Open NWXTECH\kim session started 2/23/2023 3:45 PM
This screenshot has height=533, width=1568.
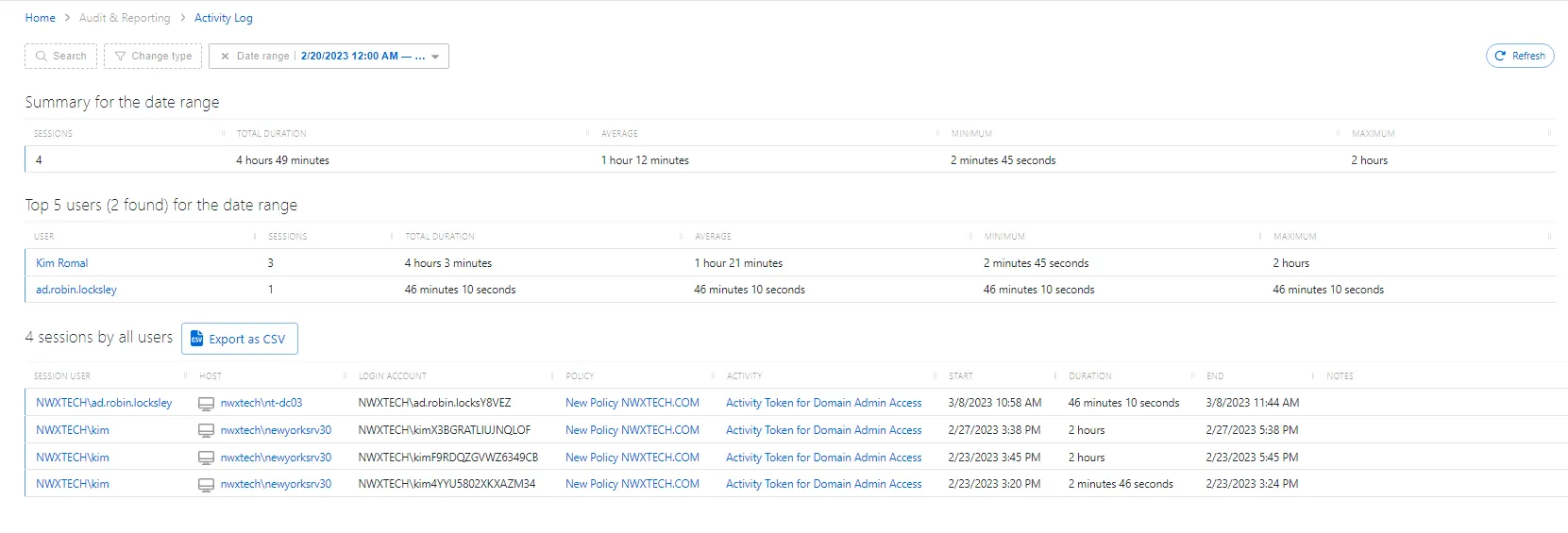(73, 458)
